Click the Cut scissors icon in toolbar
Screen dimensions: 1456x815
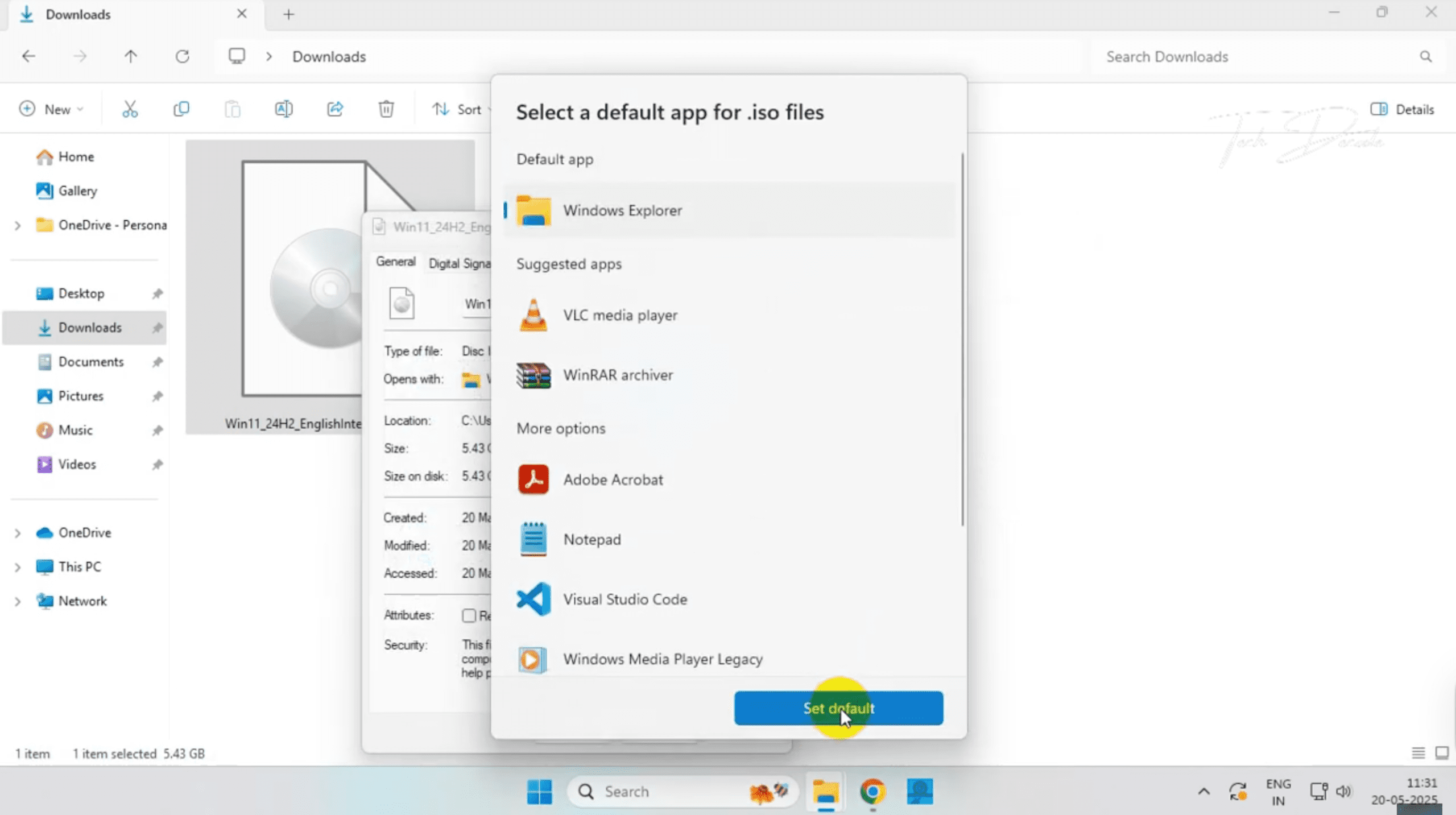click(130, 109)
